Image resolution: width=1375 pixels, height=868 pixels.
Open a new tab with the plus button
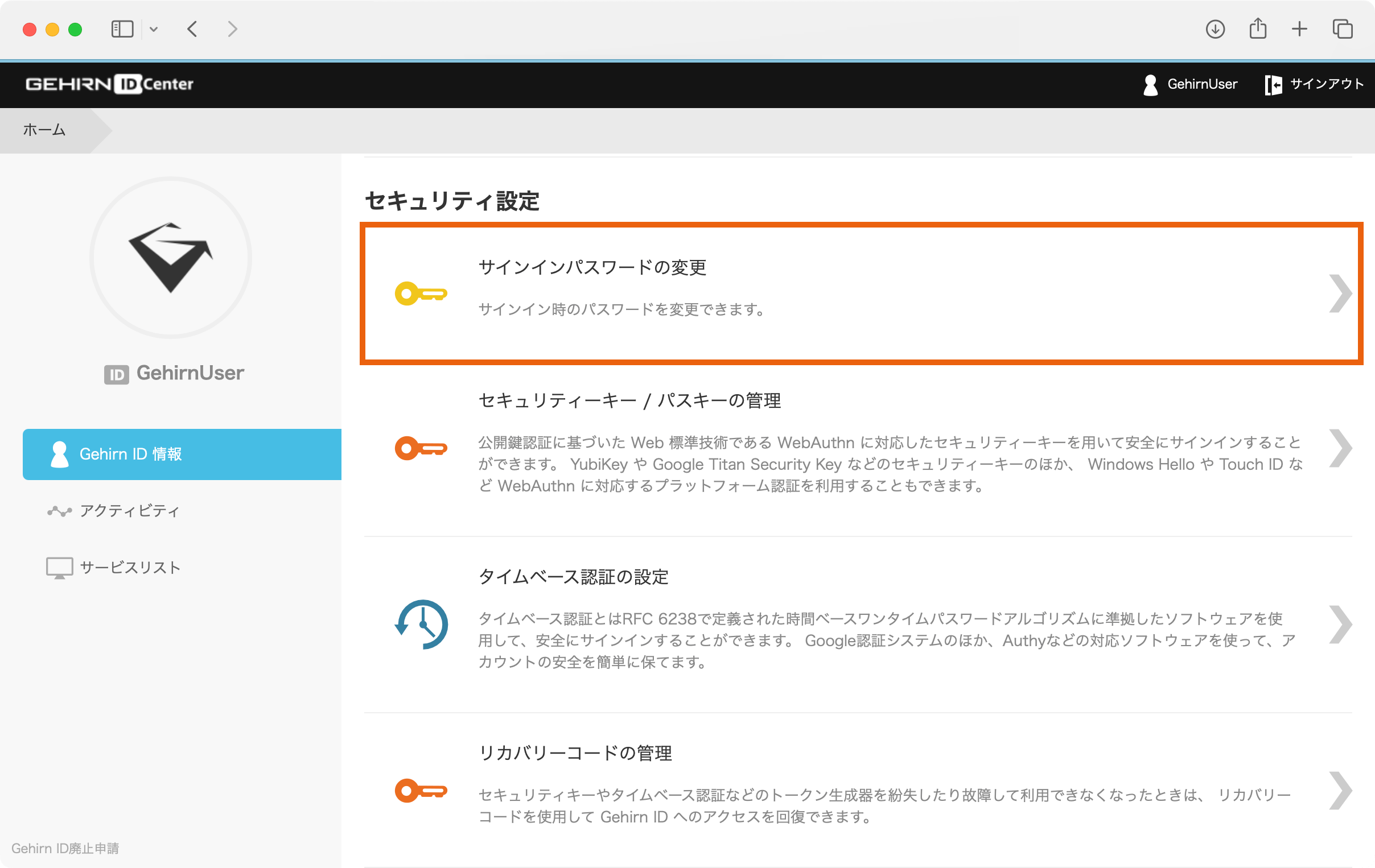coord(1299,29)
